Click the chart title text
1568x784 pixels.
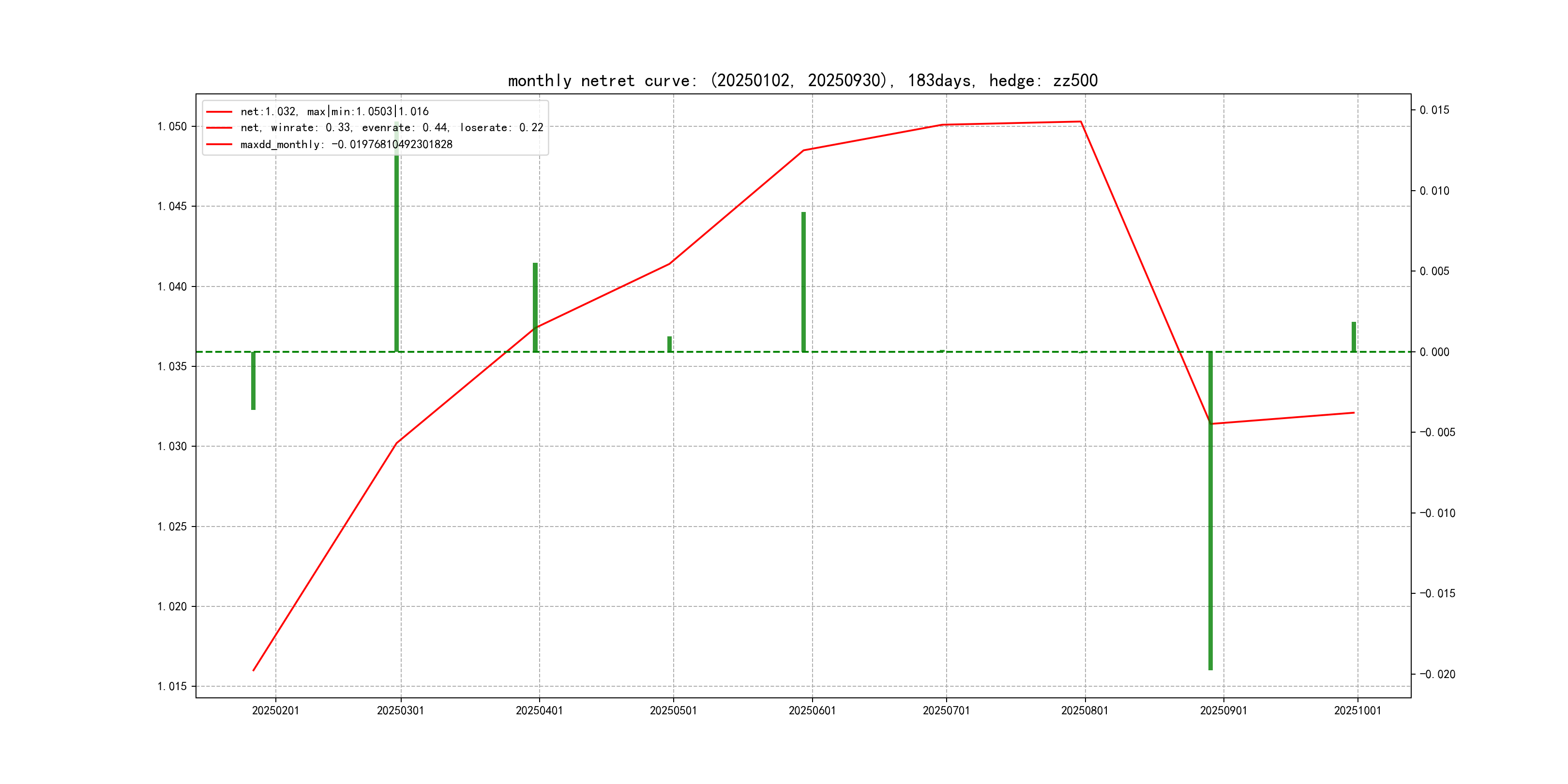point(802,81)
